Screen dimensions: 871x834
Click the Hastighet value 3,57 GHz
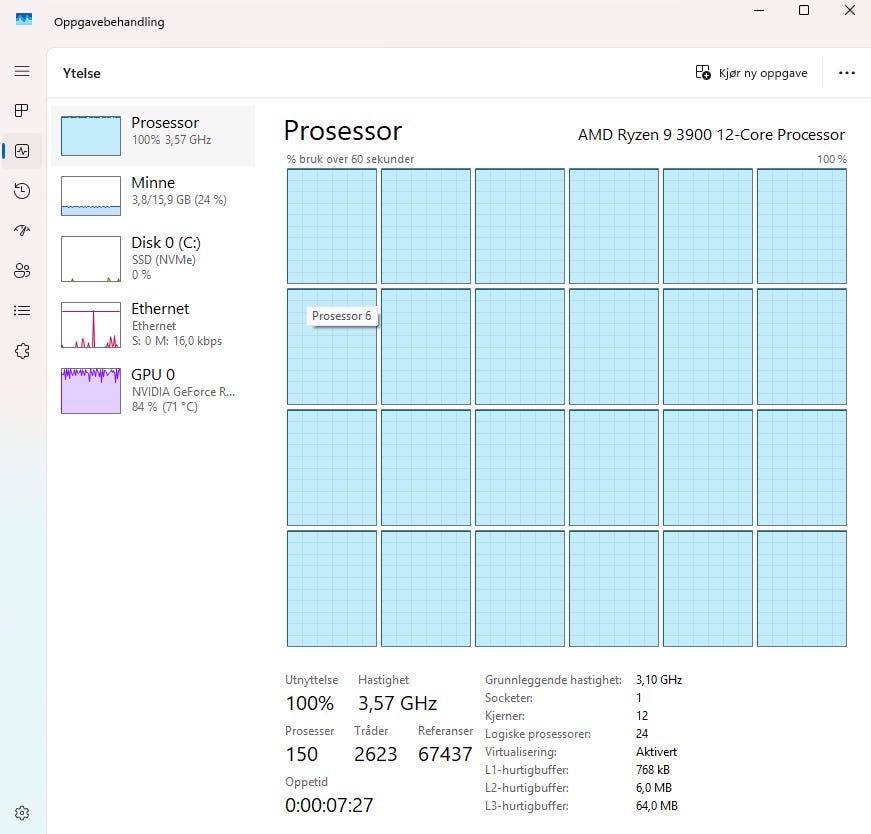tap(397, 703)
